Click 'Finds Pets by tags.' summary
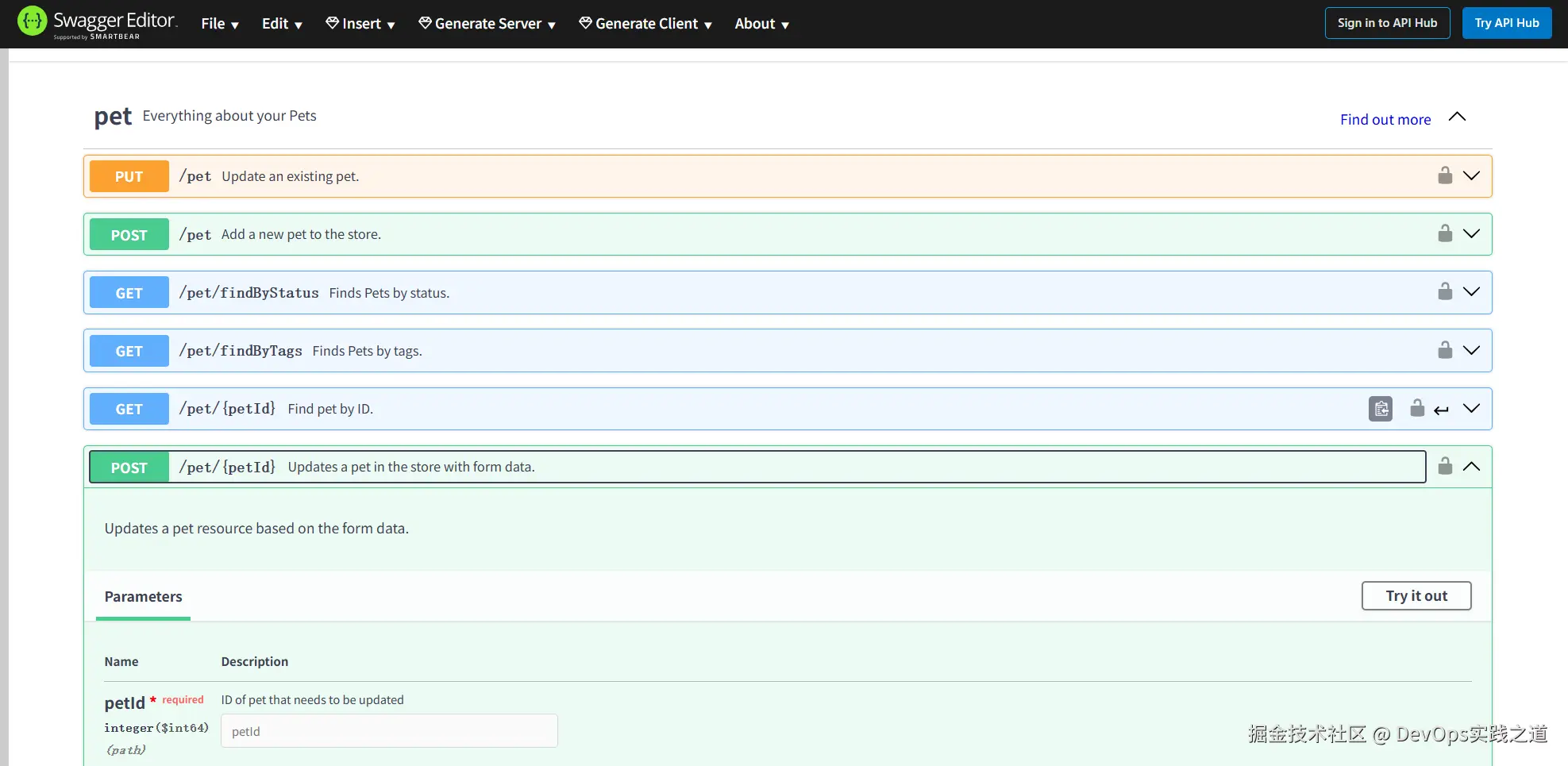This screenshot has height=766, width=1568. pos(367,351)
